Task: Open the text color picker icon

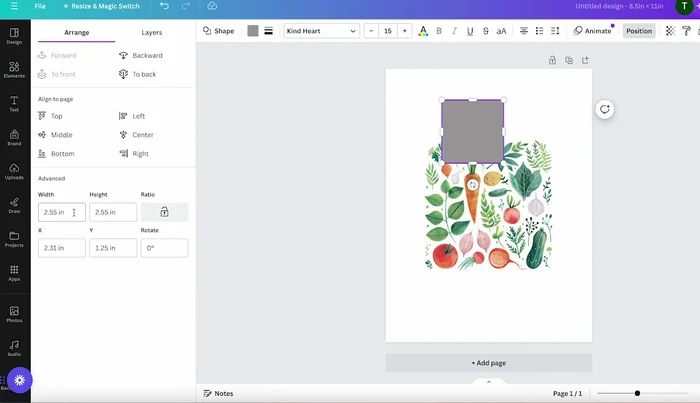Action: coord(423,31)
